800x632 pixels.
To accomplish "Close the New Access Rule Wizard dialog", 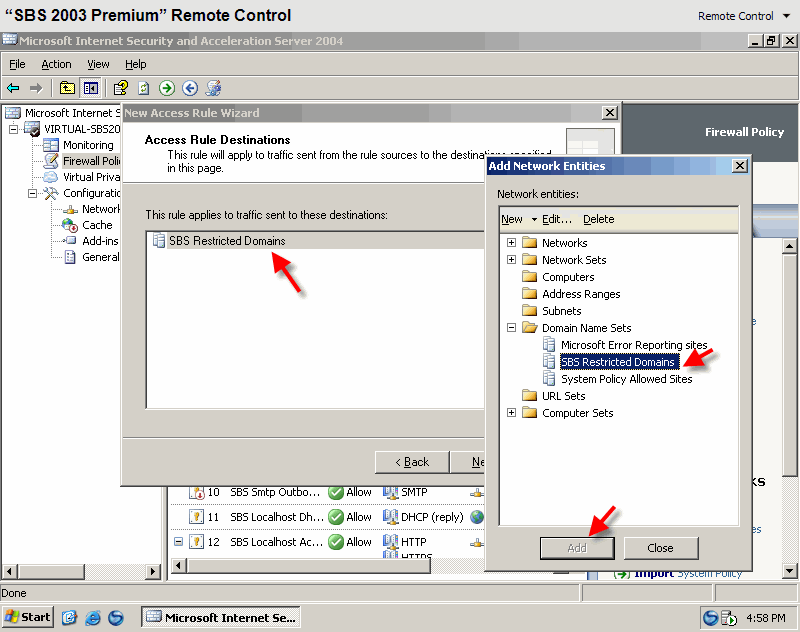I will point(610,113).
